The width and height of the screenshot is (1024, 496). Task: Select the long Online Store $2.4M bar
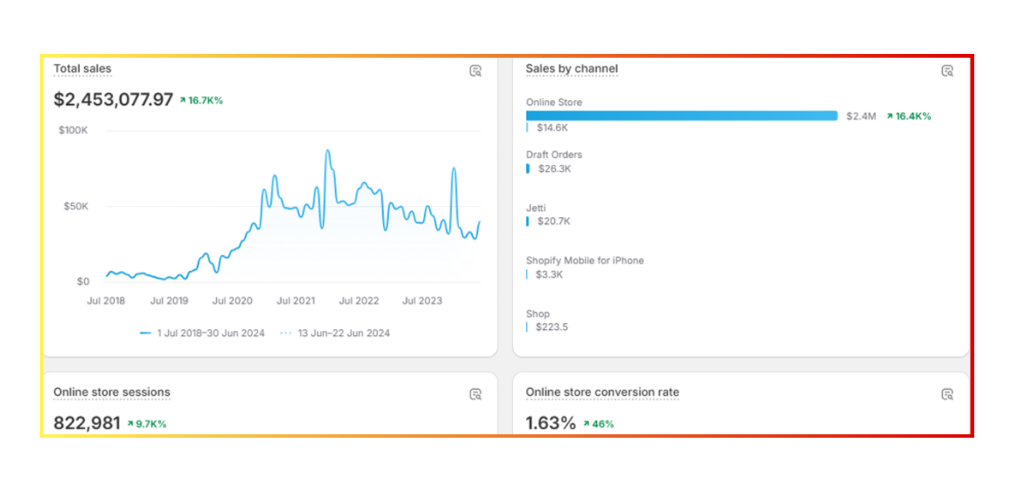coord(681,116)
